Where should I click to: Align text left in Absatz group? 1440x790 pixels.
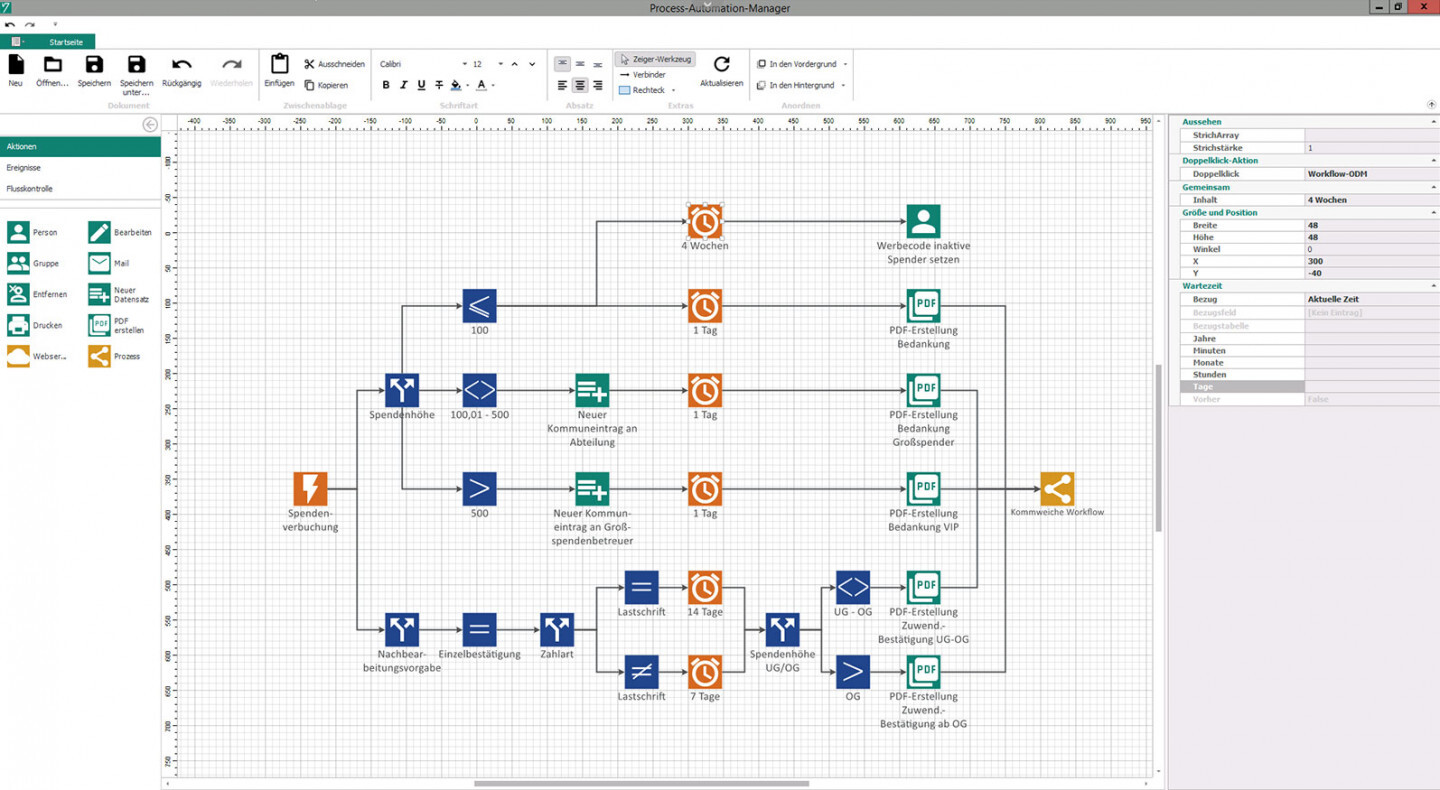tap(562, 86)
